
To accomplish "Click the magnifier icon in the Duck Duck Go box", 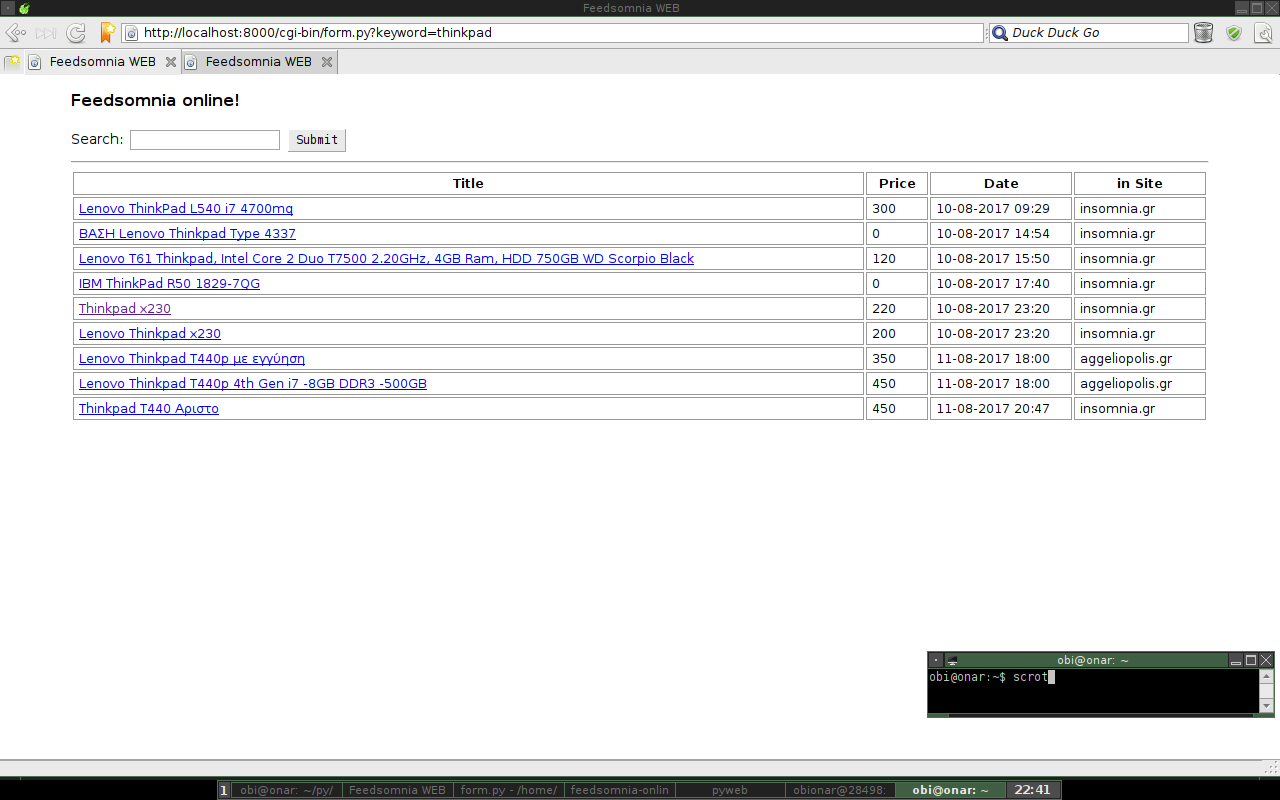I will click(x=999, y=33).
